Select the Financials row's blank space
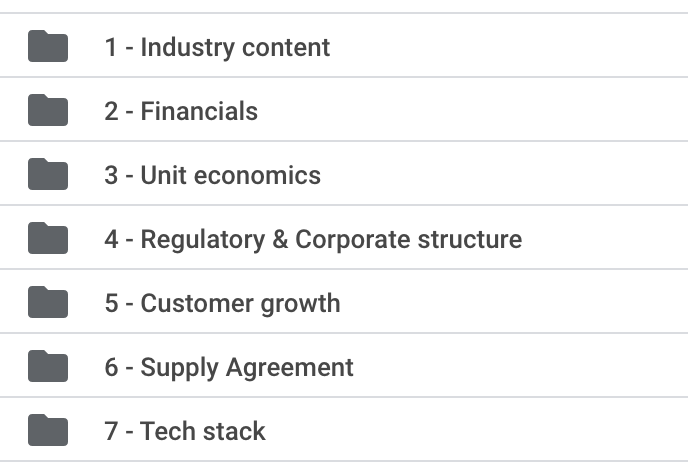This screenshot has height=462, width=688. (474, 110)
